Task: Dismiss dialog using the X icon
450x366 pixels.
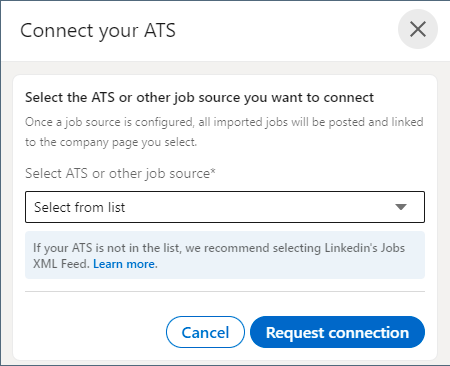Action: [x=418, y=29]
